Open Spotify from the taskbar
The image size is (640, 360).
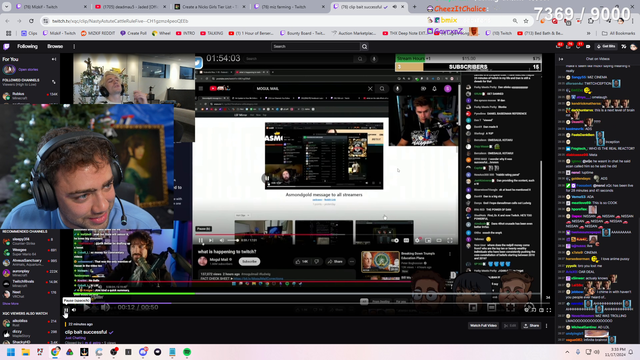click(187, 352)
